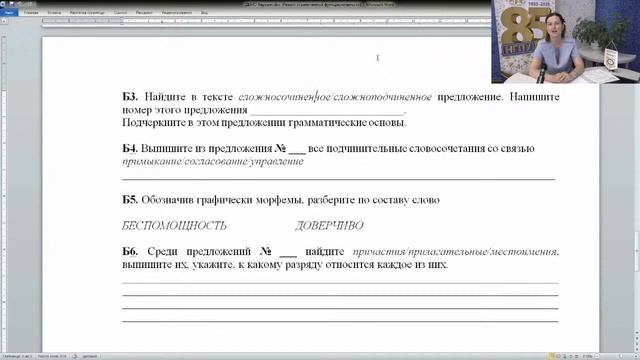Click the word сложносочиненное/сложноподчиненное
Viewport: 640px width, 360px height.
tap(335, 97)
